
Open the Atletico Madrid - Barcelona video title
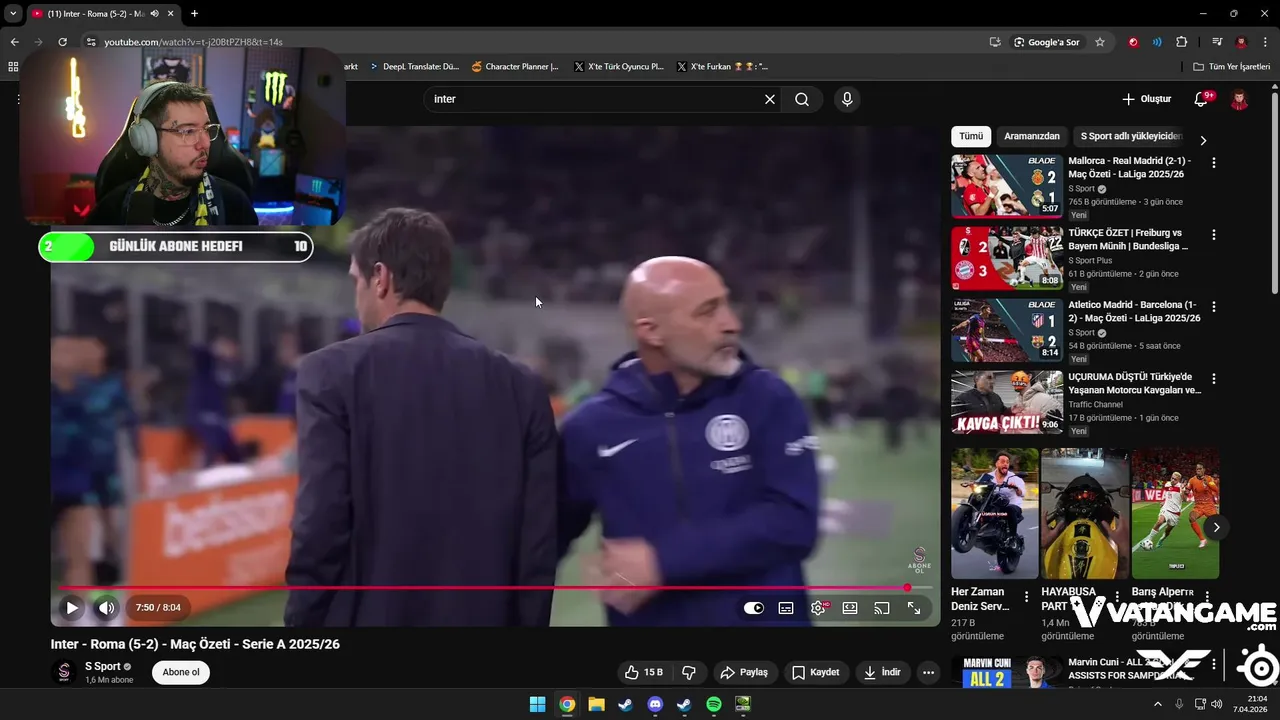1134,311
